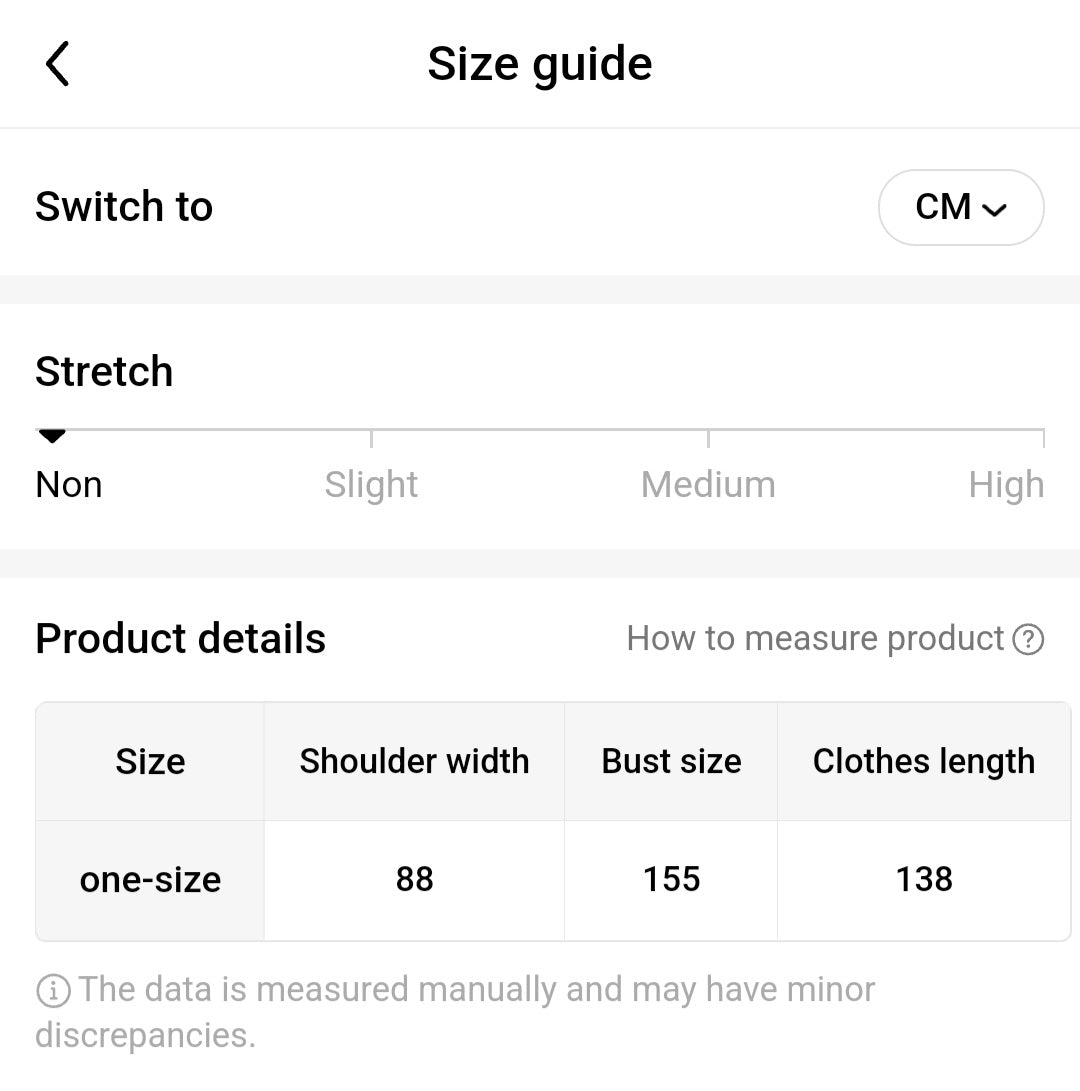
Task: Open How to measure product link
Action: point(815,639)
